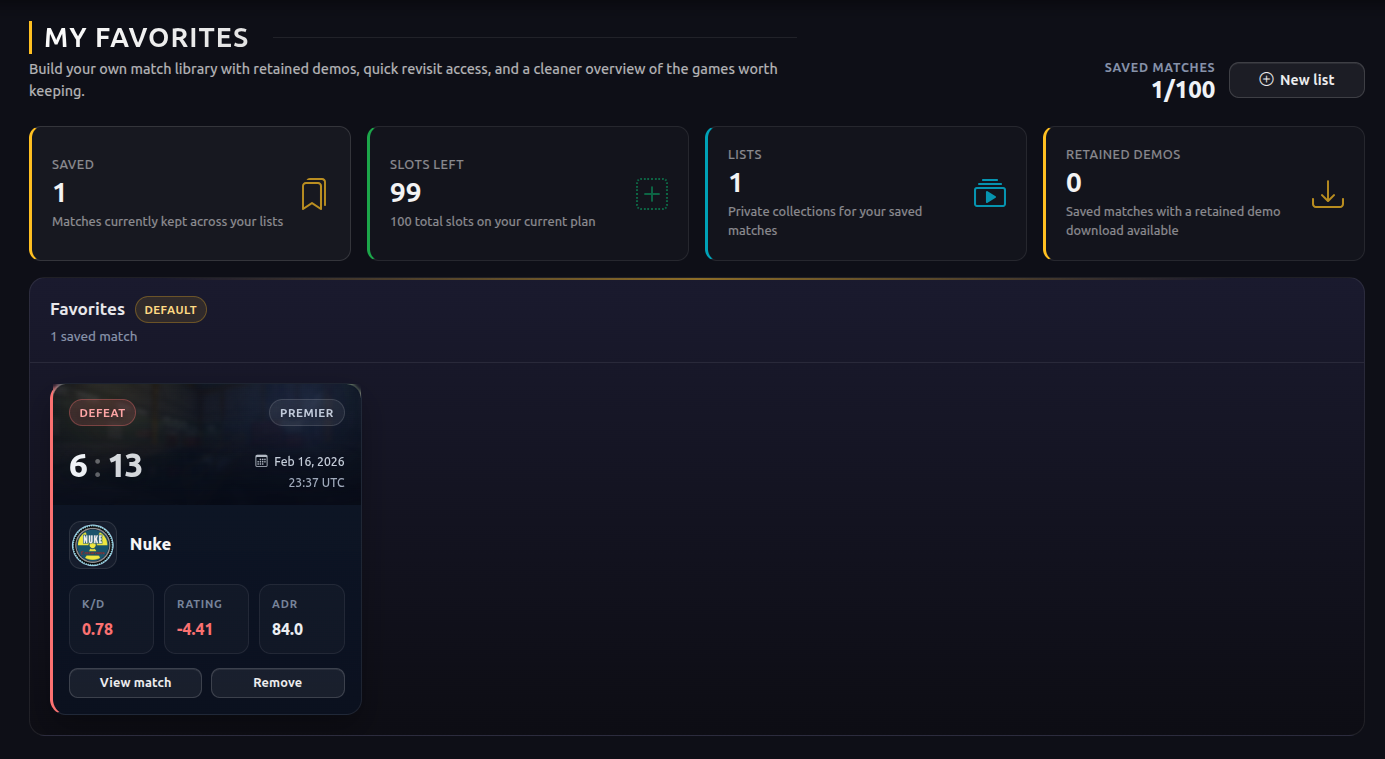Image resolution: width=1385 pixels, height=759 pixels.
Task: Switch to the MY FAVORITES section title
Action: coord(145,37)
